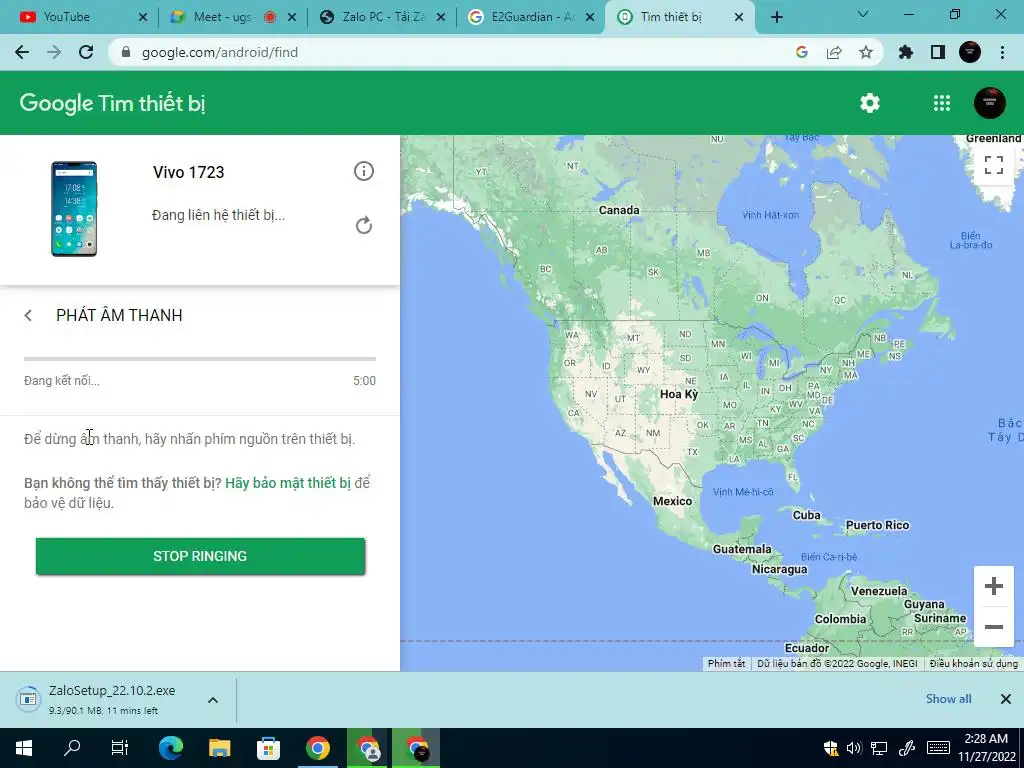
Task: Open the taskbar clock and date
Action: [x=986, y=748]
